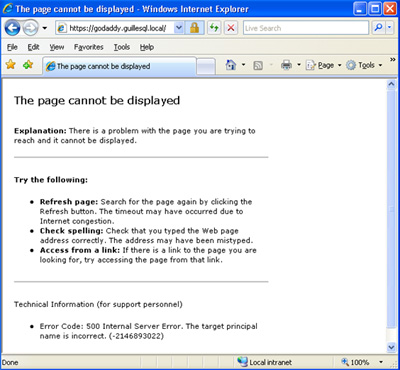
Task: Open the Print options dropdown arrow
Action: click(x=299, y=65)
